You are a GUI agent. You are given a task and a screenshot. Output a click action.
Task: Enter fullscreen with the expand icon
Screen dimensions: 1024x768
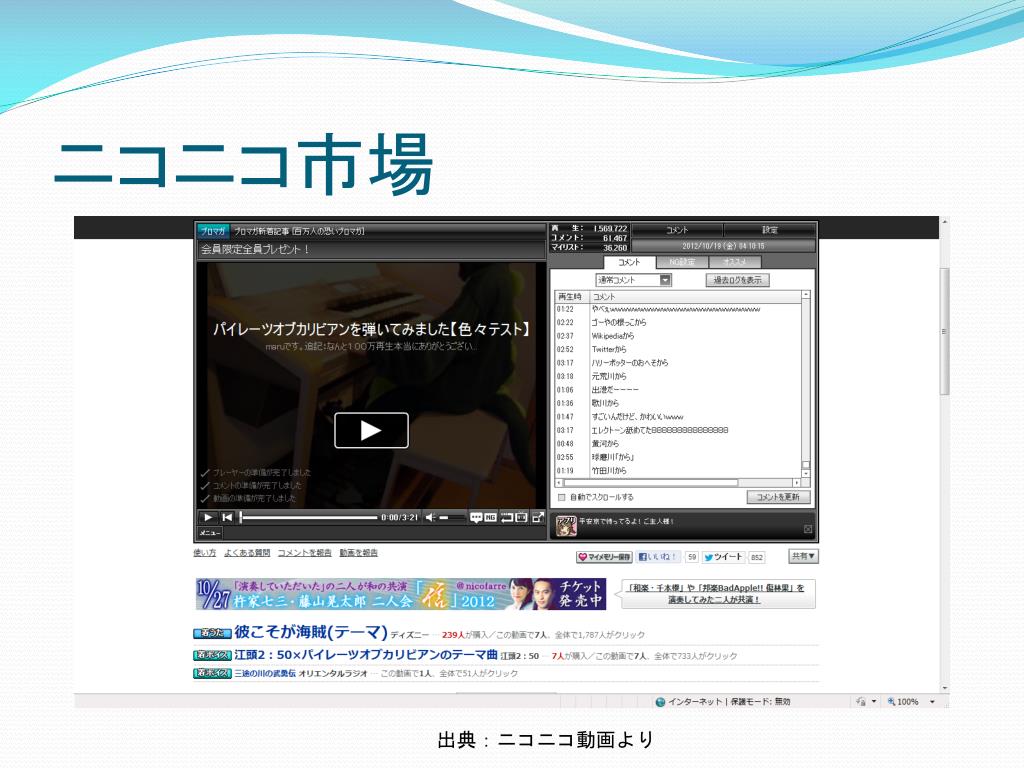[538, 517]
